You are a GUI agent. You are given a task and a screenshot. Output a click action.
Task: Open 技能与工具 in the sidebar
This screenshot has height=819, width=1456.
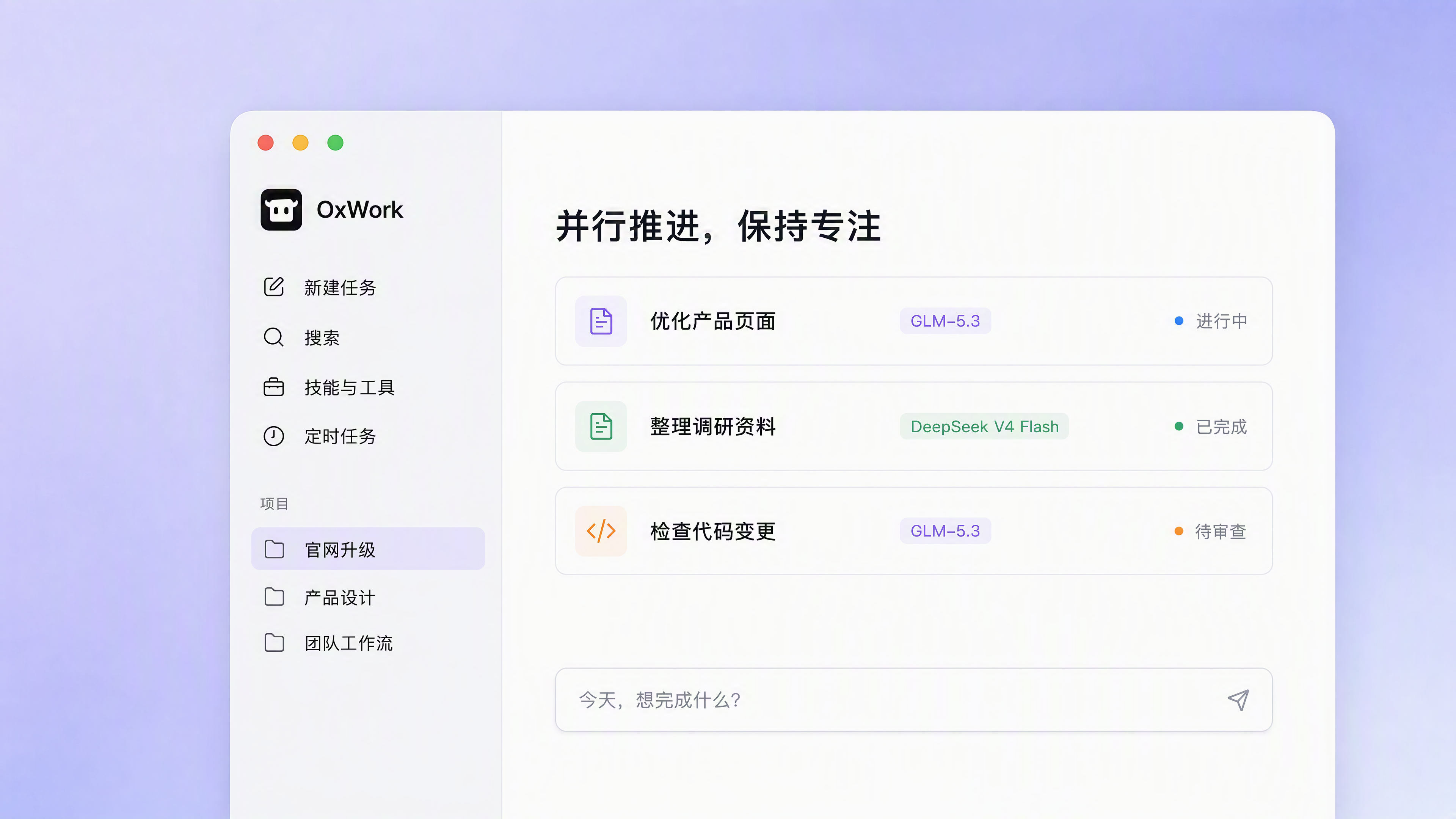click(349, 387)
